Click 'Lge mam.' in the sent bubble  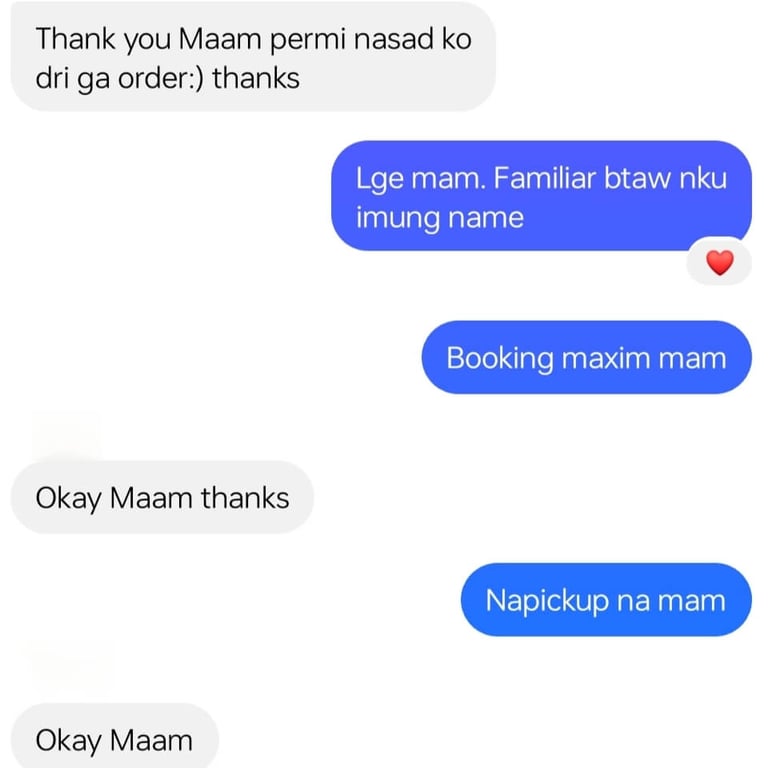(421, 179)
